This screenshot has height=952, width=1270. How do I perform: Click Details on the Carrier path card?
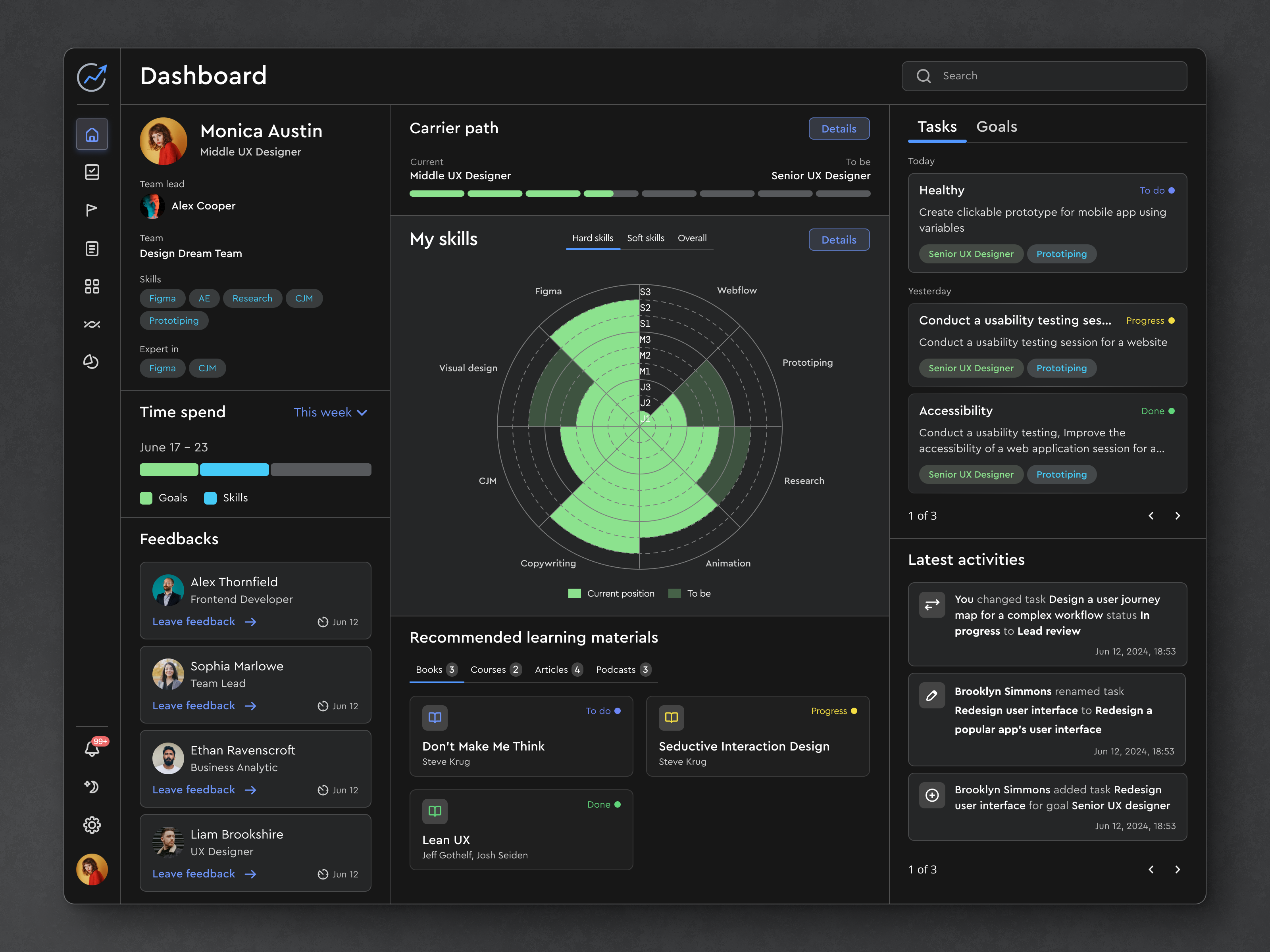(839, 129)
